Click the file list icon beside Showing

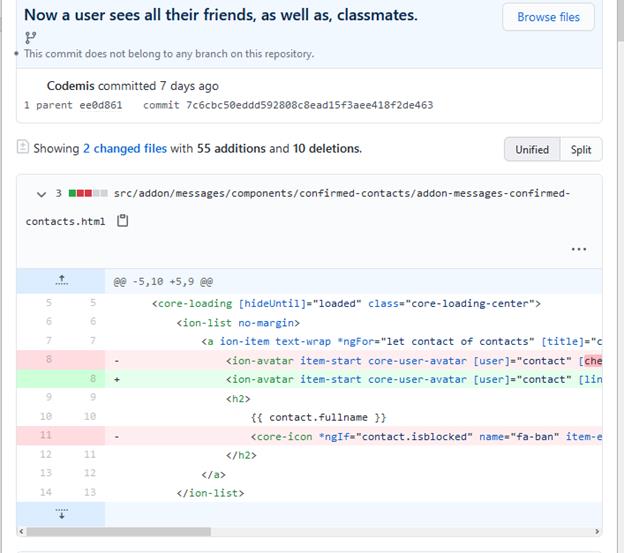pyautogui.click(x=23, y=147)
